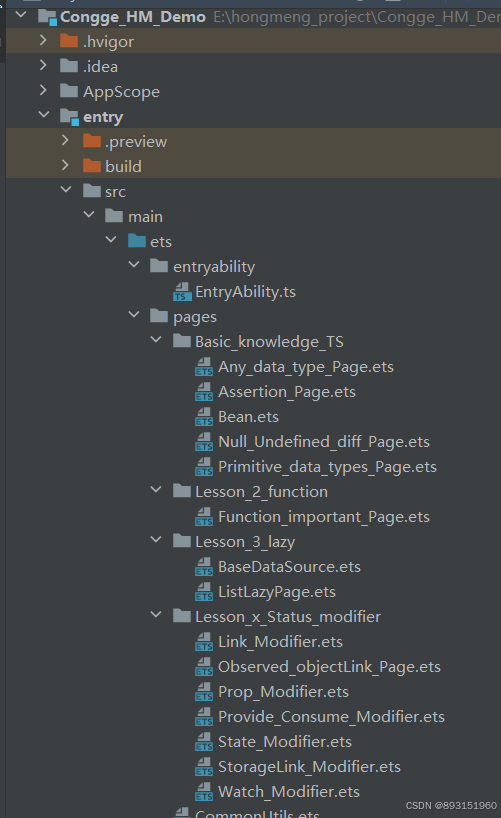Expand the .idea folder
Viewport: 501px width, 818px height.
[43, 65]
